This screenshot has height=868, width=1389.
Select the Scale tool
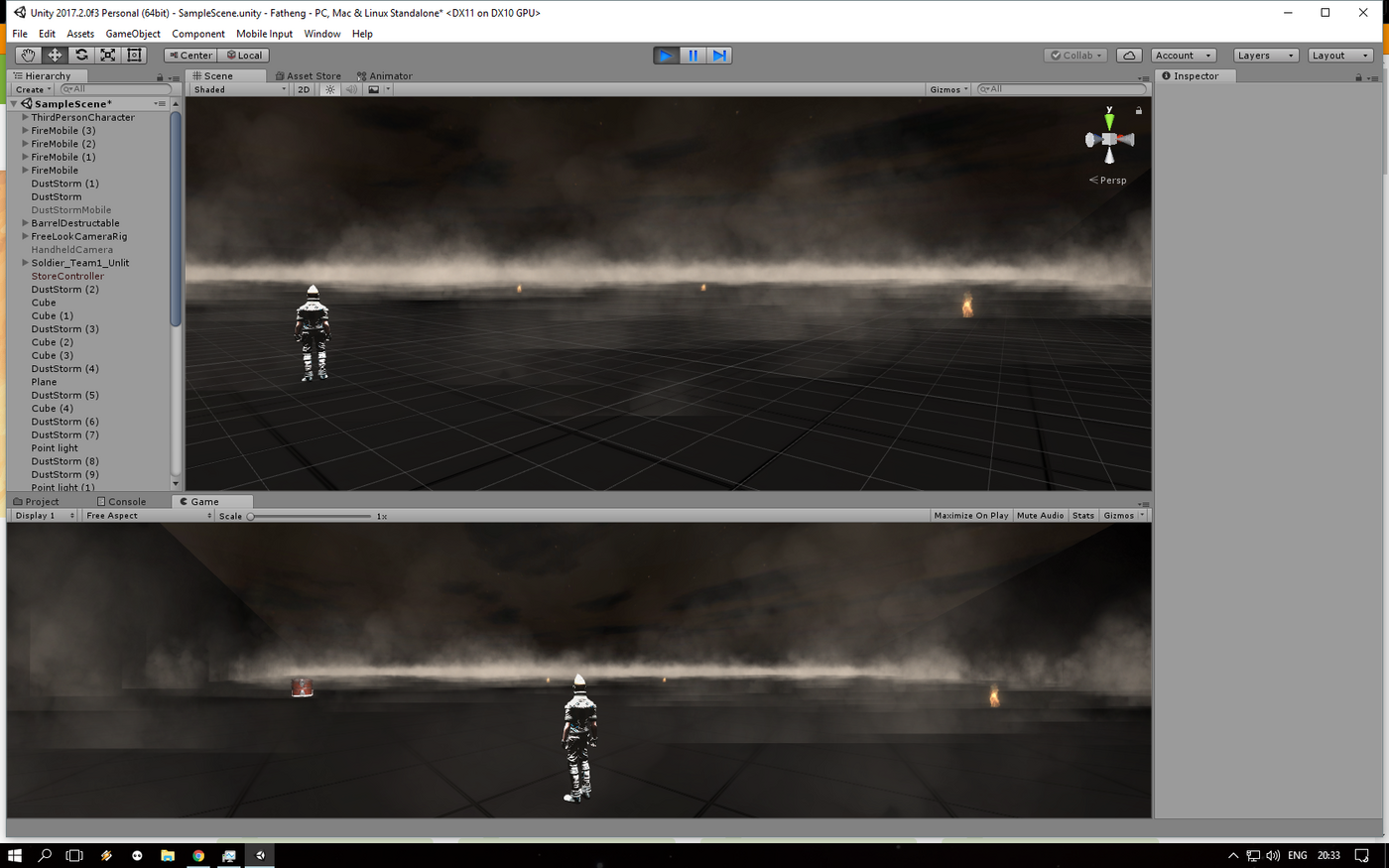click(x=108, y=56)
